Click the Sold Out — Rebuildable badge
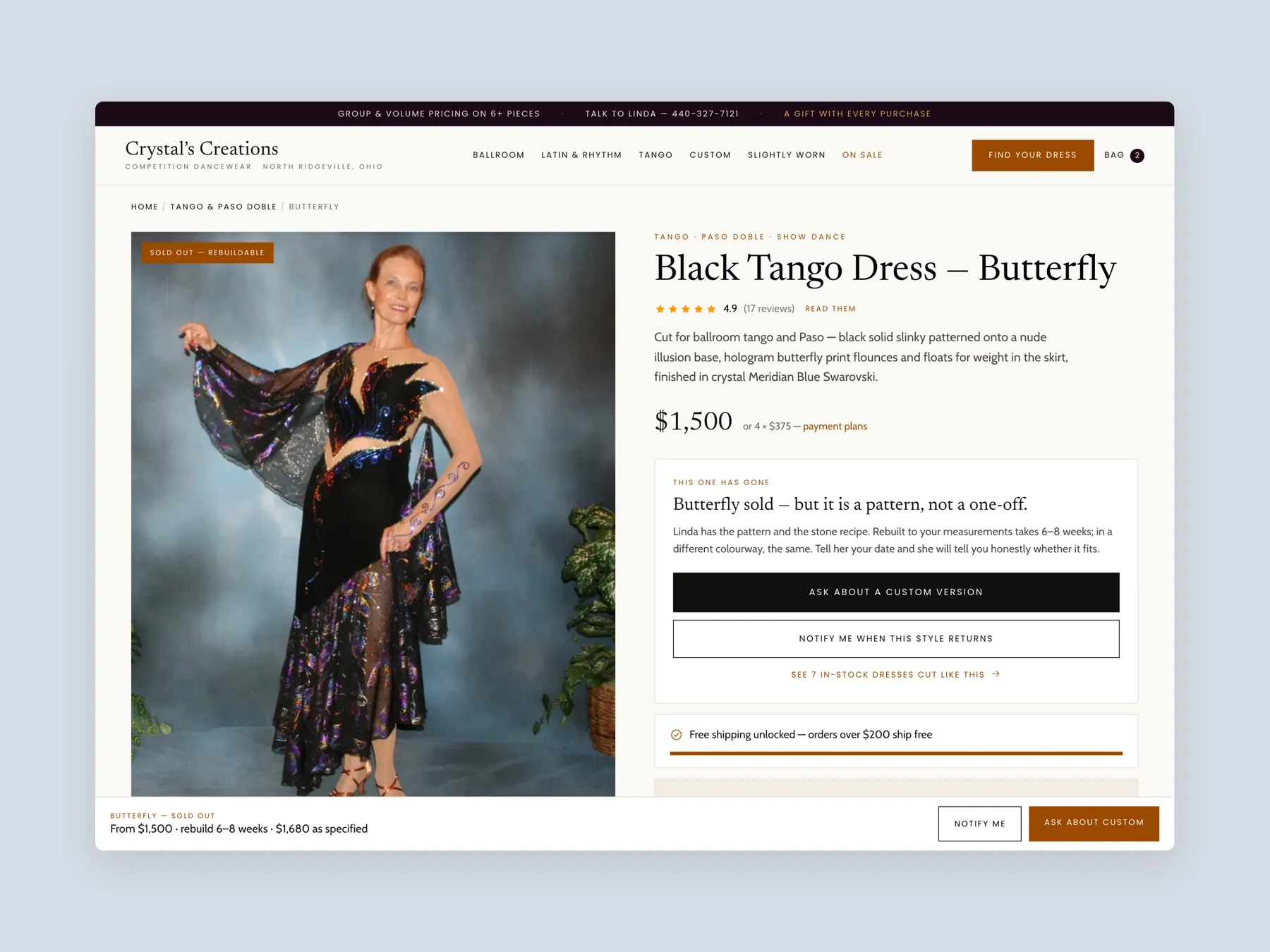The height and width of the screenshot is (952, 1270). point(207,252)
